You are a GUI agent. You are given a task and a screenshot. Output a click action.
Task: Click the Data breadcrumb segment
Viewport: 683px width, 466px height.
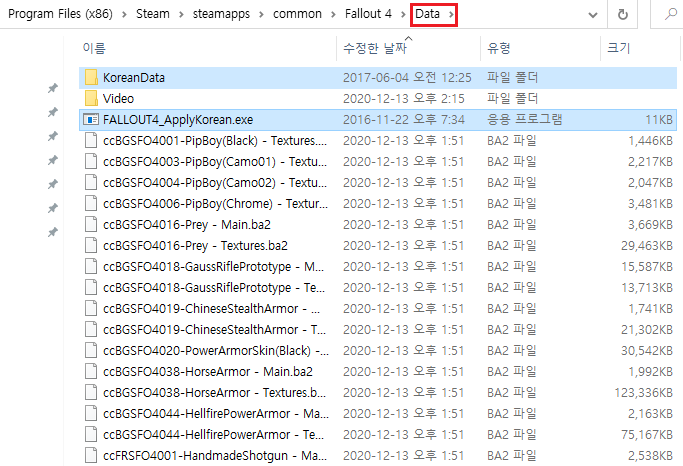coord(427,14)
